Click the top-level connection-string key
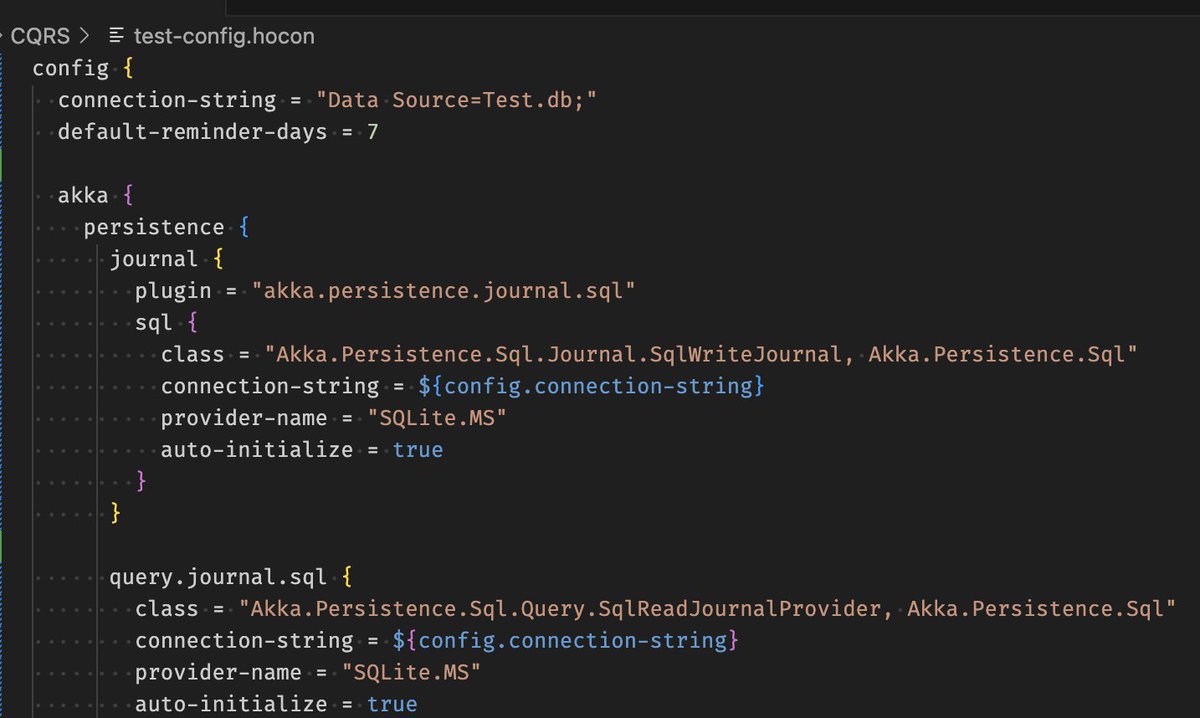1200x718 pixels. [x=167, y=101]
